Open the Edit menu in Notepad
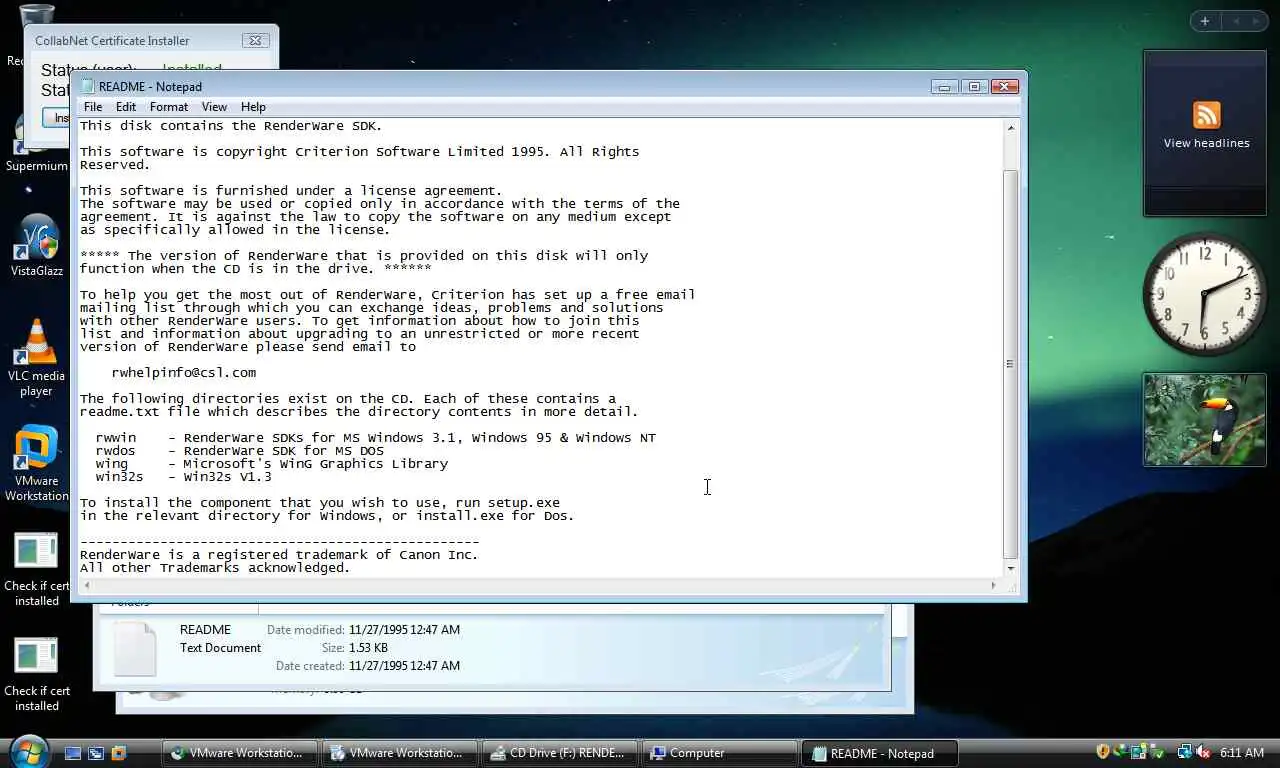This screenshot has width=1280, height=768. (126, 107)
